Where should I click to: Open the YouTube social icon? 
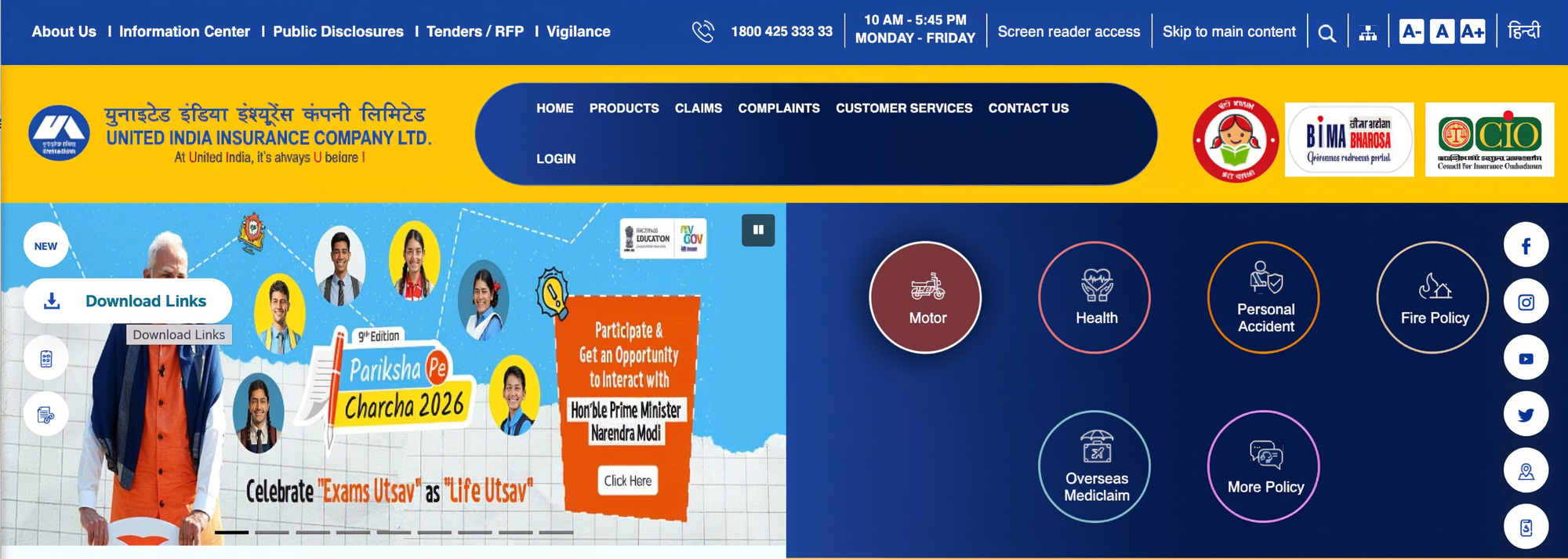1526,358
